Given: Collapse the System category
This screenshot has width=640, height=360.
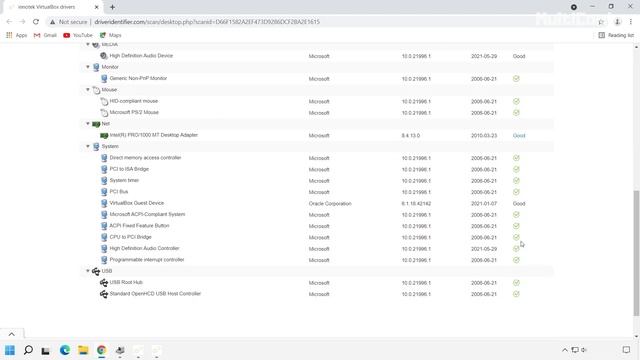Looking at the screenshot, I should [88, 146].
